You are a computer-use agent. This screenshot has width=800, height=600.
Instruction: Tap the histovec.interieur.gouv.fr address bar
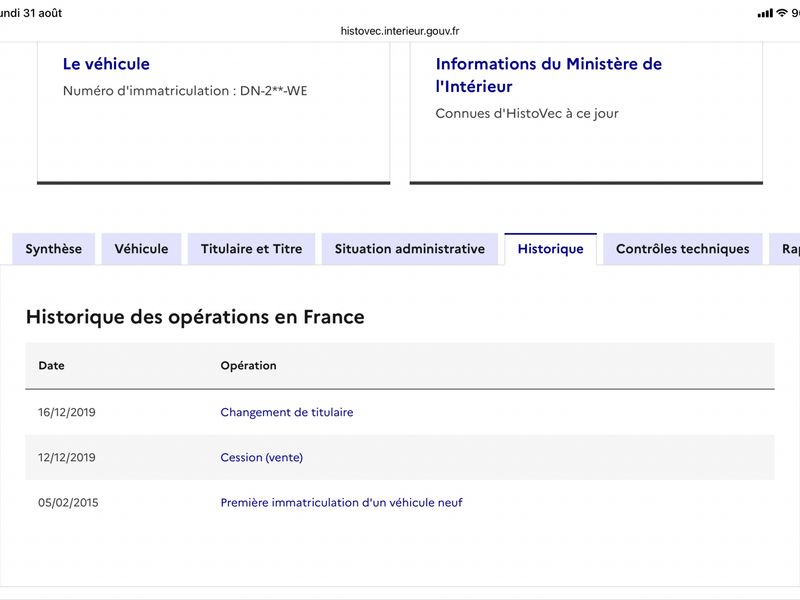(x=400, y=31)
